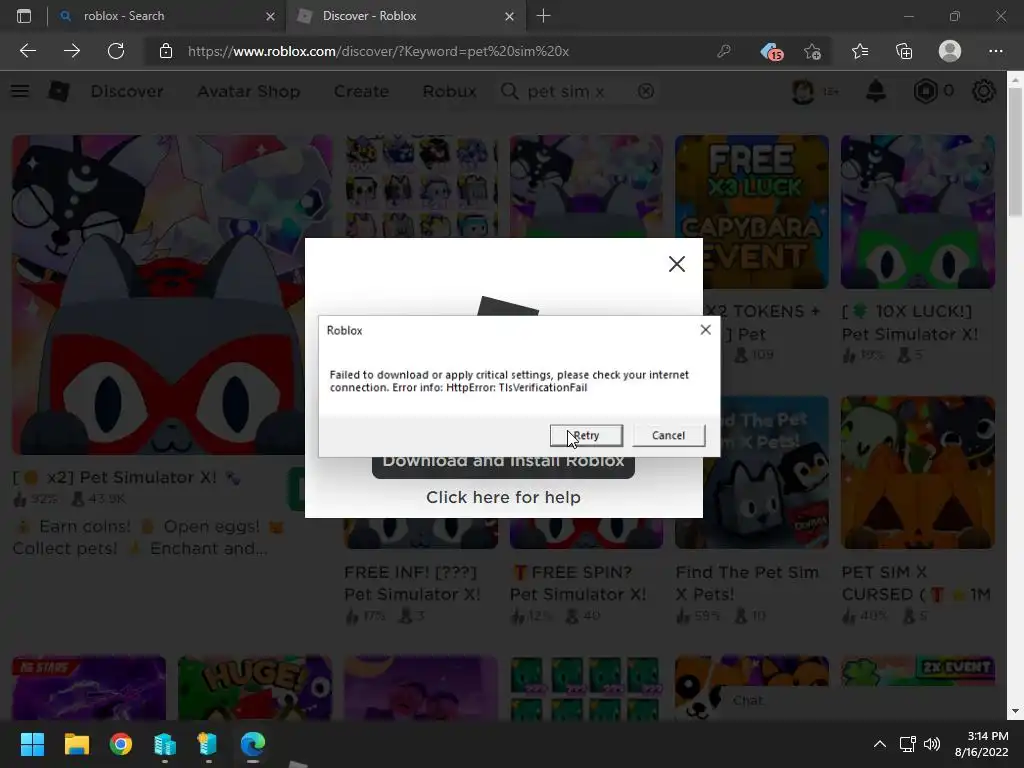This screenshot has height=768, width=1024.
Task: Open the Favorites list icon
Action: pos(860,51)
